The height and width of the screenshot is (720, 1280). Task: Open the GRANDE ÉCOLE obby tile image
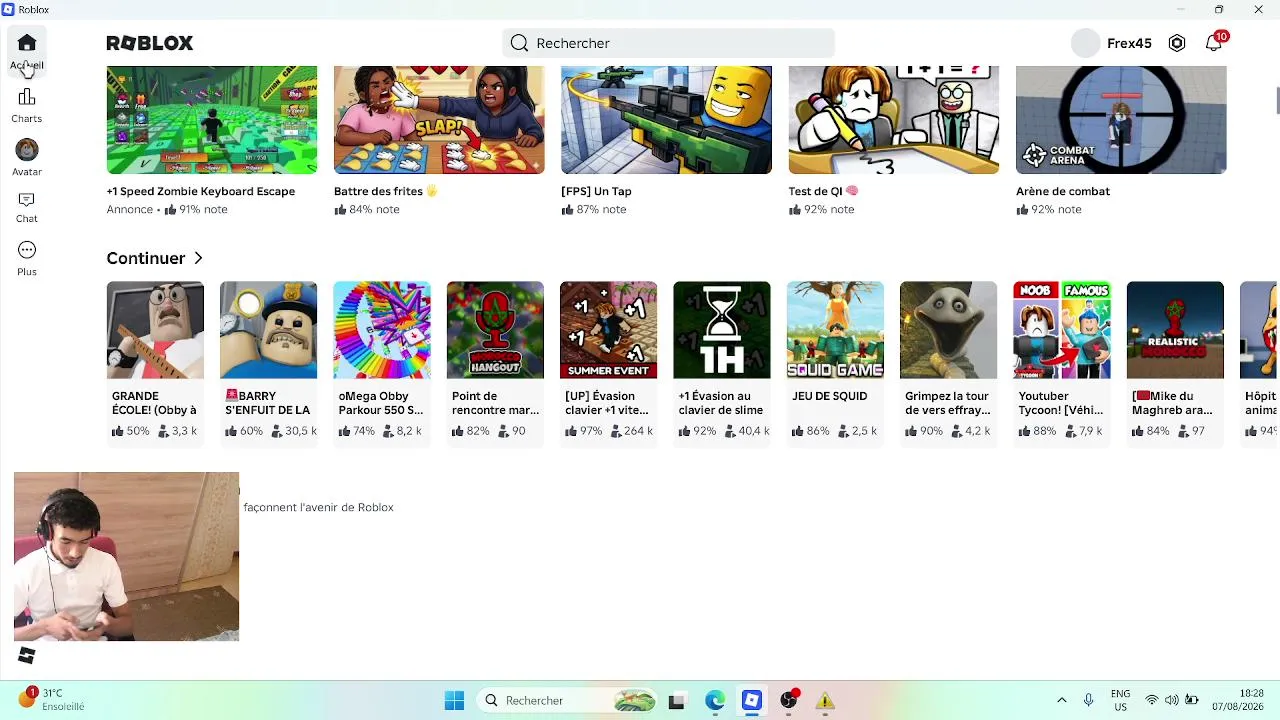155,330
